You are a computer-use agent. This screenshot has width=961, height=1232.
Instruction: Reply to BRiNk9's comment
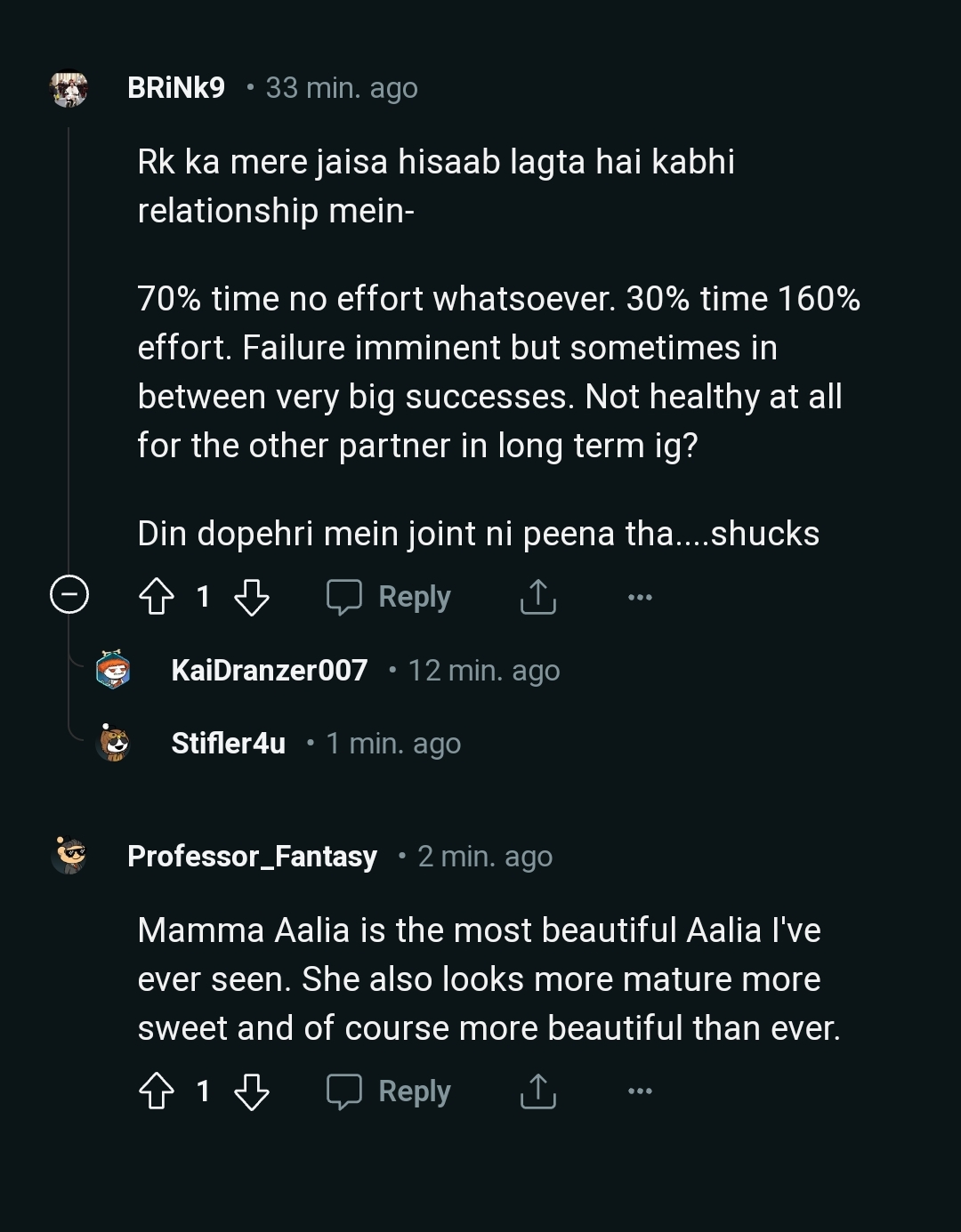coord(389,597)
